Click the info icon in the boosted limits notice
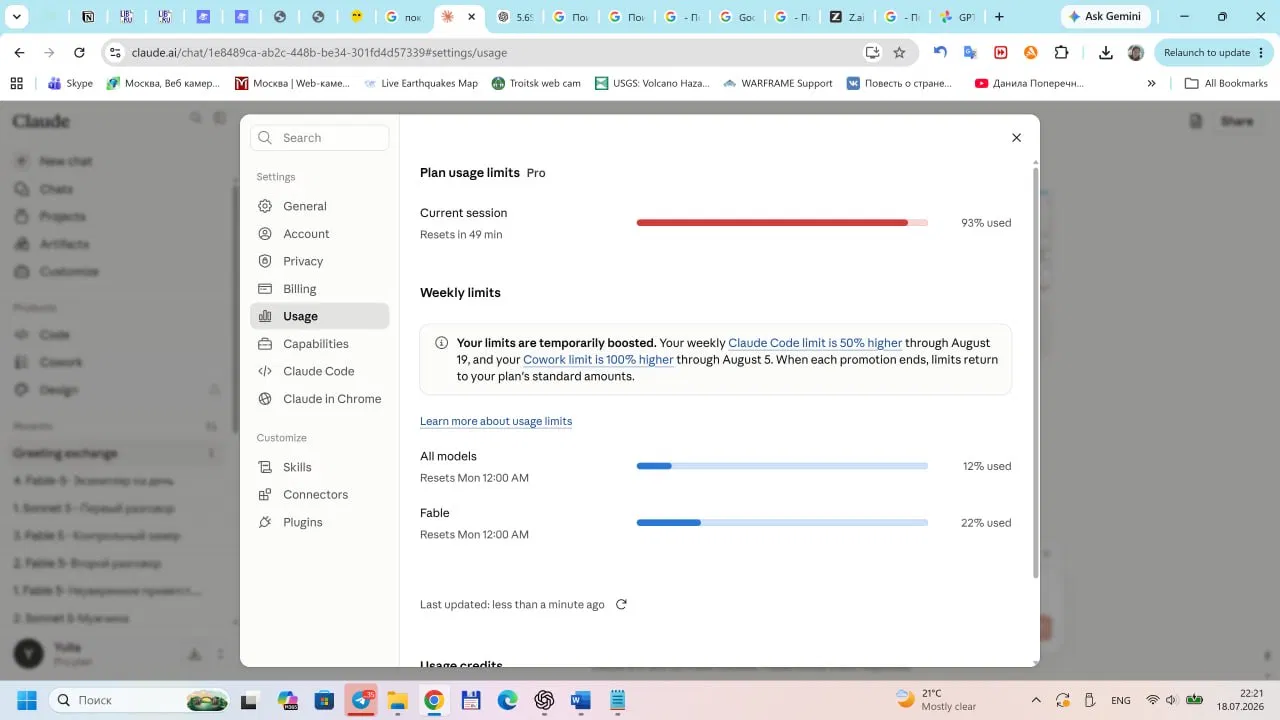Viewport: 1280px width, 720px height. (x=442, y=343)
